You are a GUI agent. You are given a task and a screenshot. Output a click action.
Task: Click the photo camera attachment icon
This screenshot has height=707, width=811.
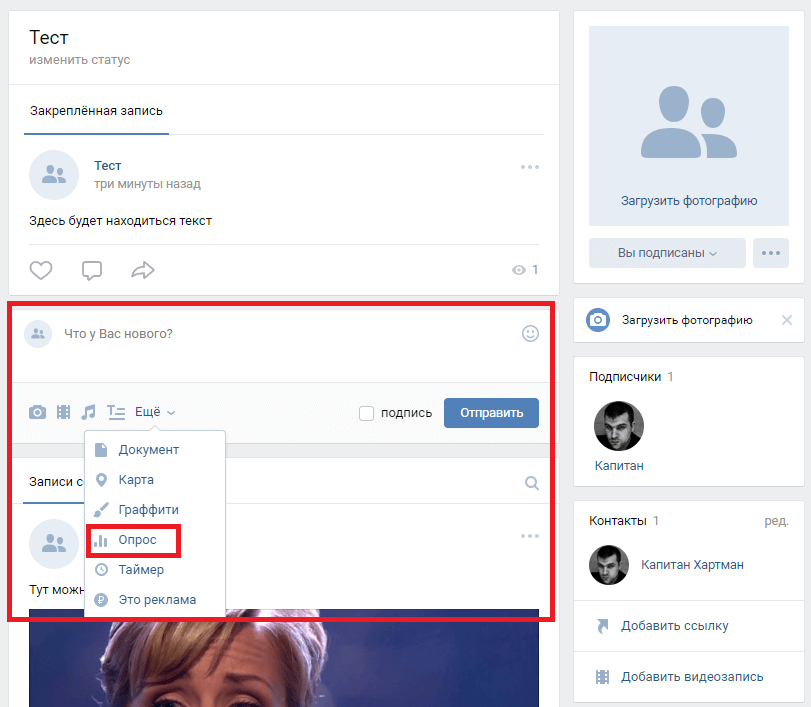click(37, 412)
